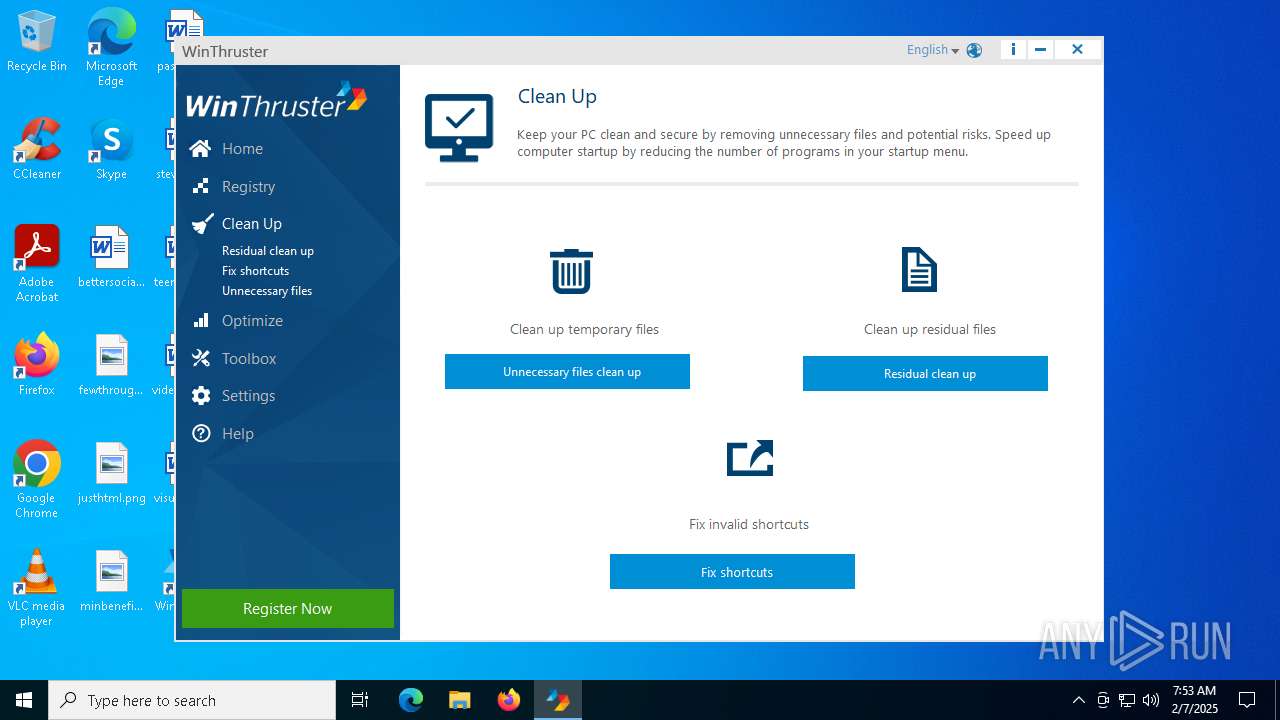The image size is (1280, 720).
Task: Open the Help section
Action: (x=237, y=434)
